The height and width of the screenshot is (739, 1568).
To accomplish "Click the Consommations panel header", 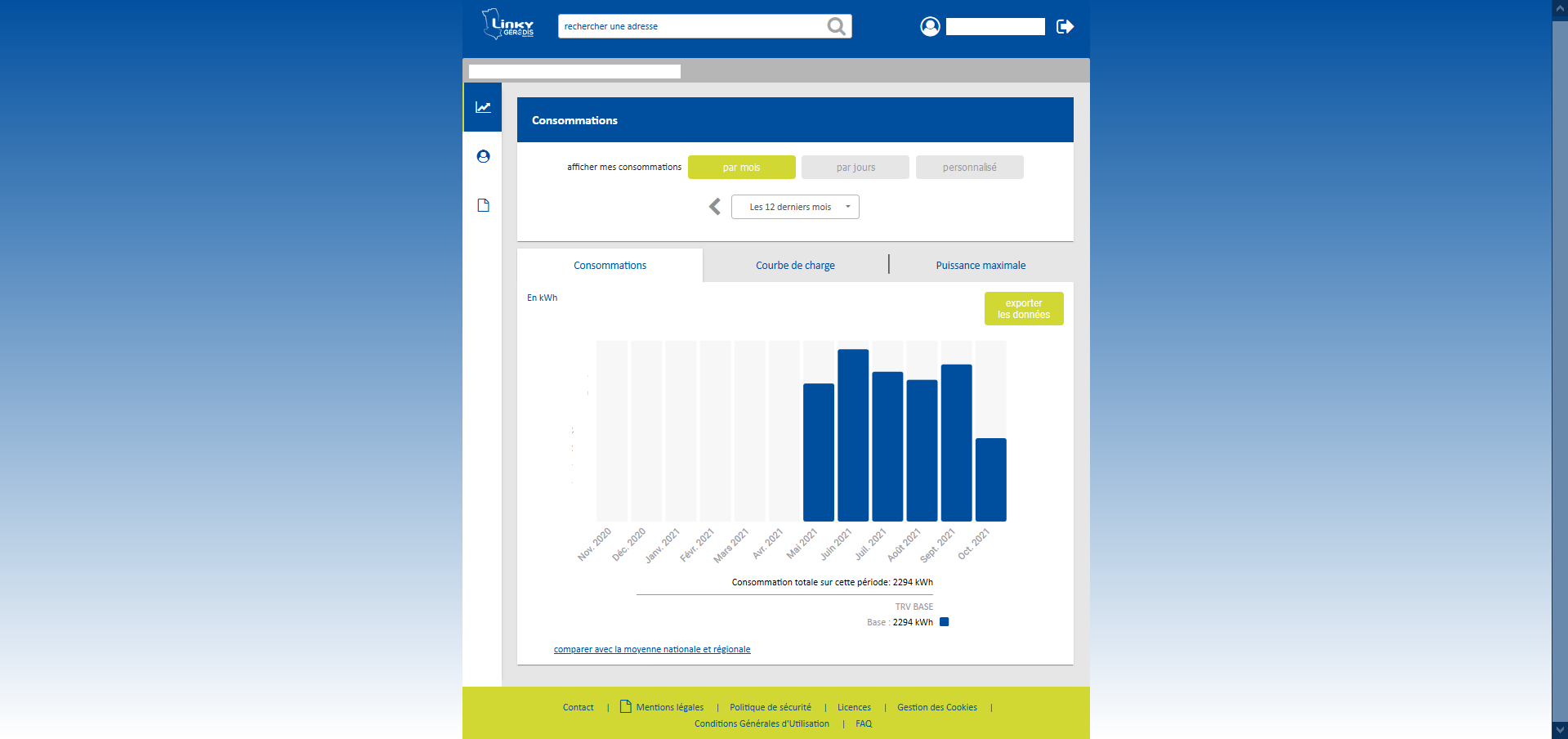I will (795, 120).
